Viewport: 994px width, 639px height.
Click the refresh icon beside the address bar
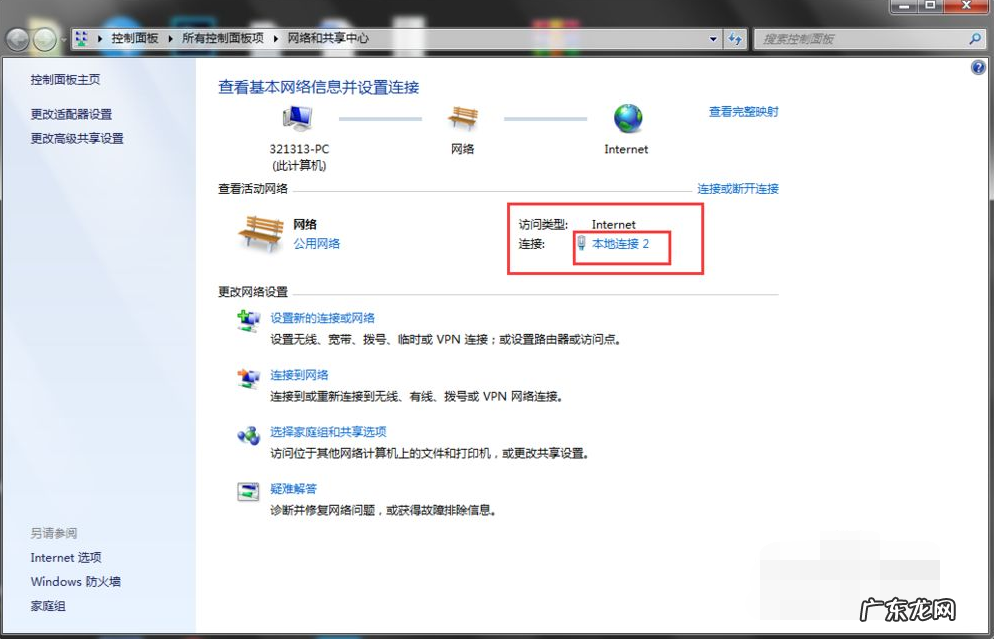coord(735,39)
